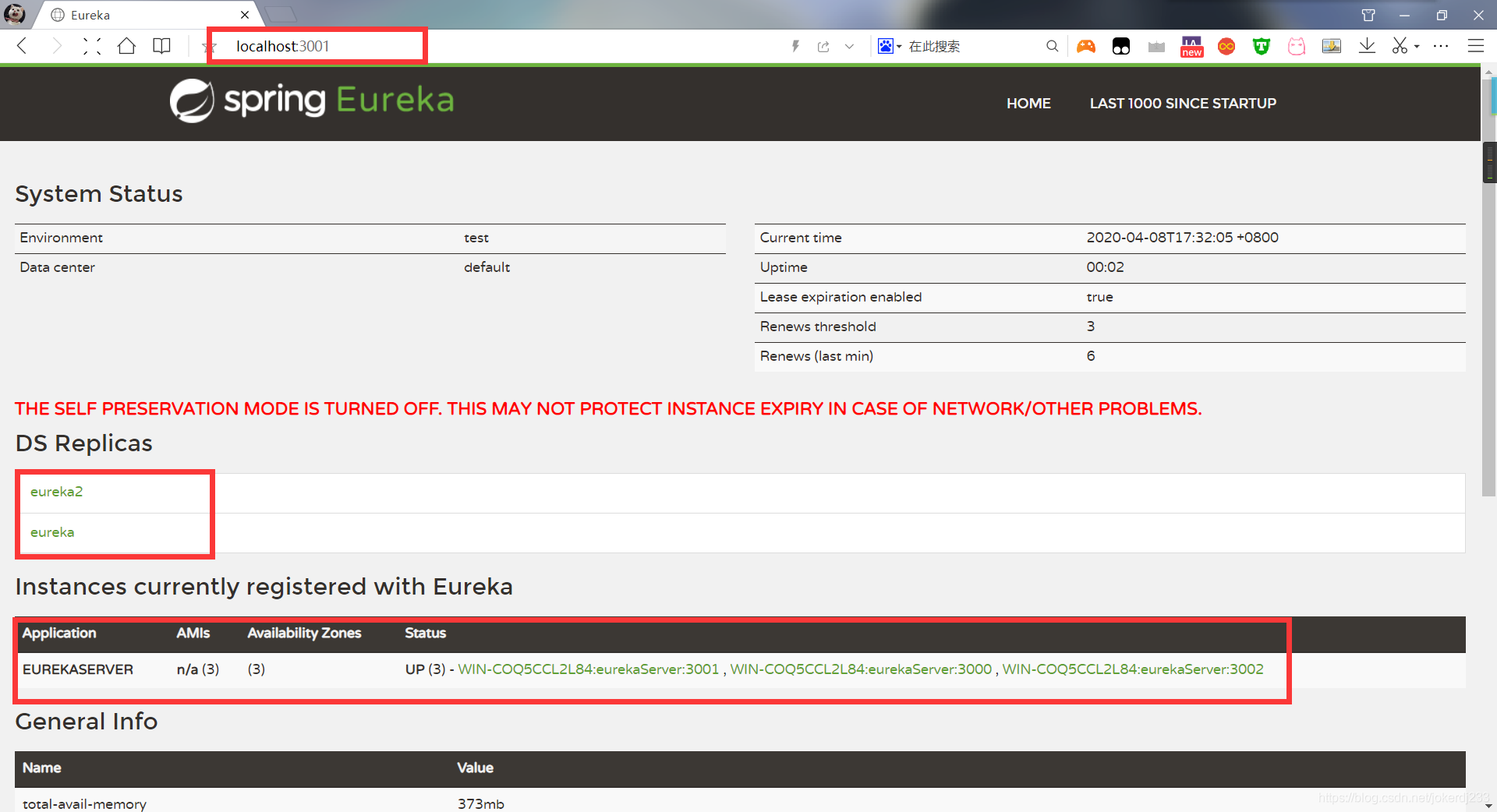Open LAST 1000 SINCE STARTUP page
This screenshot has height=812, width=1497.
tap(1183, 103)
